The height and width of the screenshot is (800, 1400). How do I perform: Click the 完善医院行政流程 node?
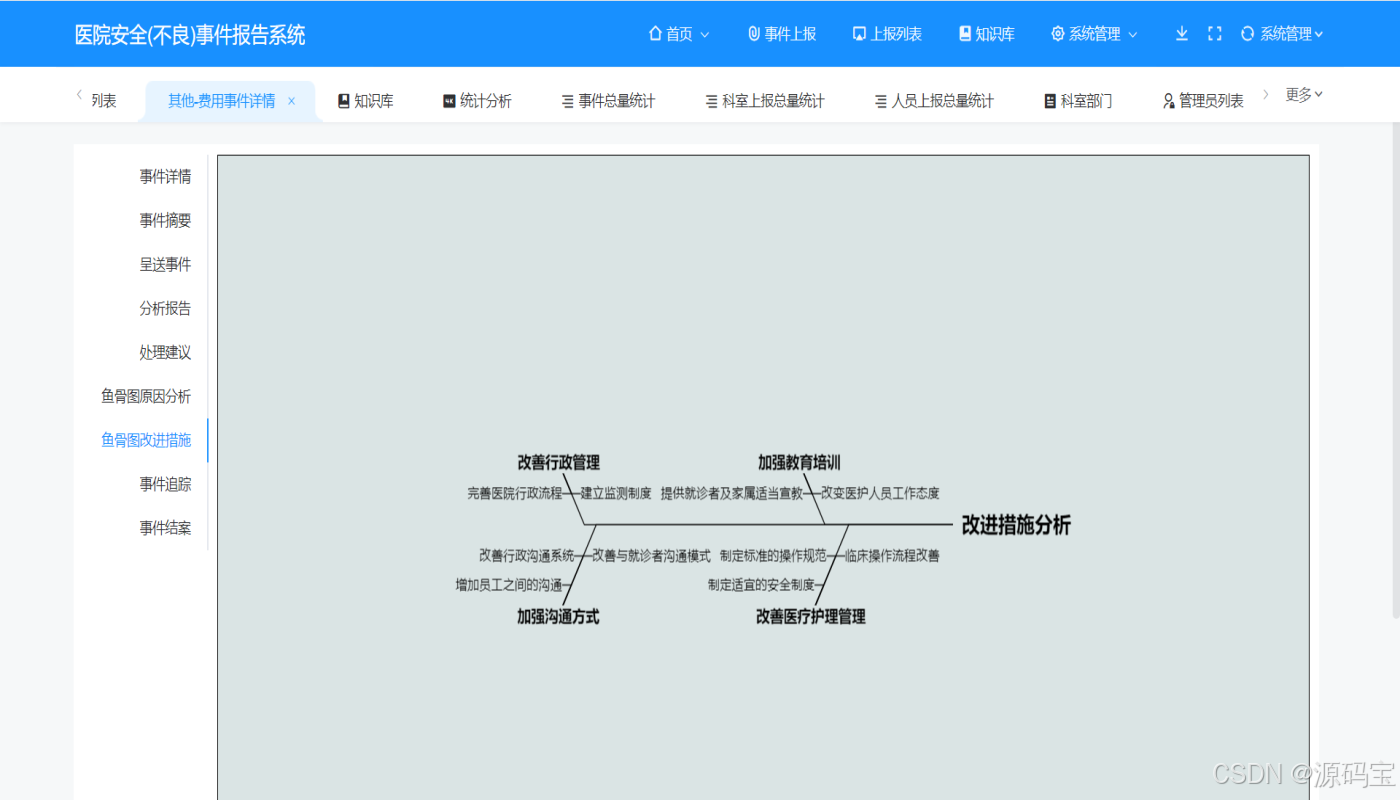(515, 493)
